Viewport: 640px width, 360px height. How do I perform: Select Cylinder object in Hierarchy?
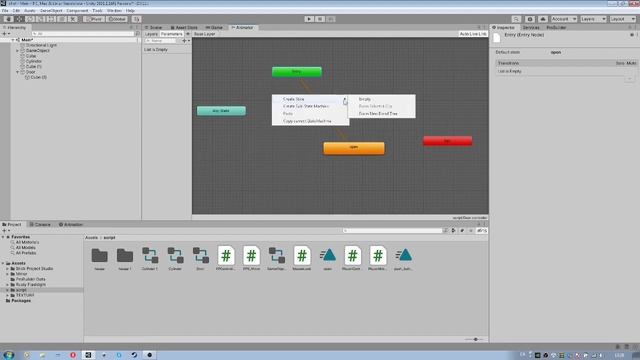pyautogui.click(x=33, y=61)
